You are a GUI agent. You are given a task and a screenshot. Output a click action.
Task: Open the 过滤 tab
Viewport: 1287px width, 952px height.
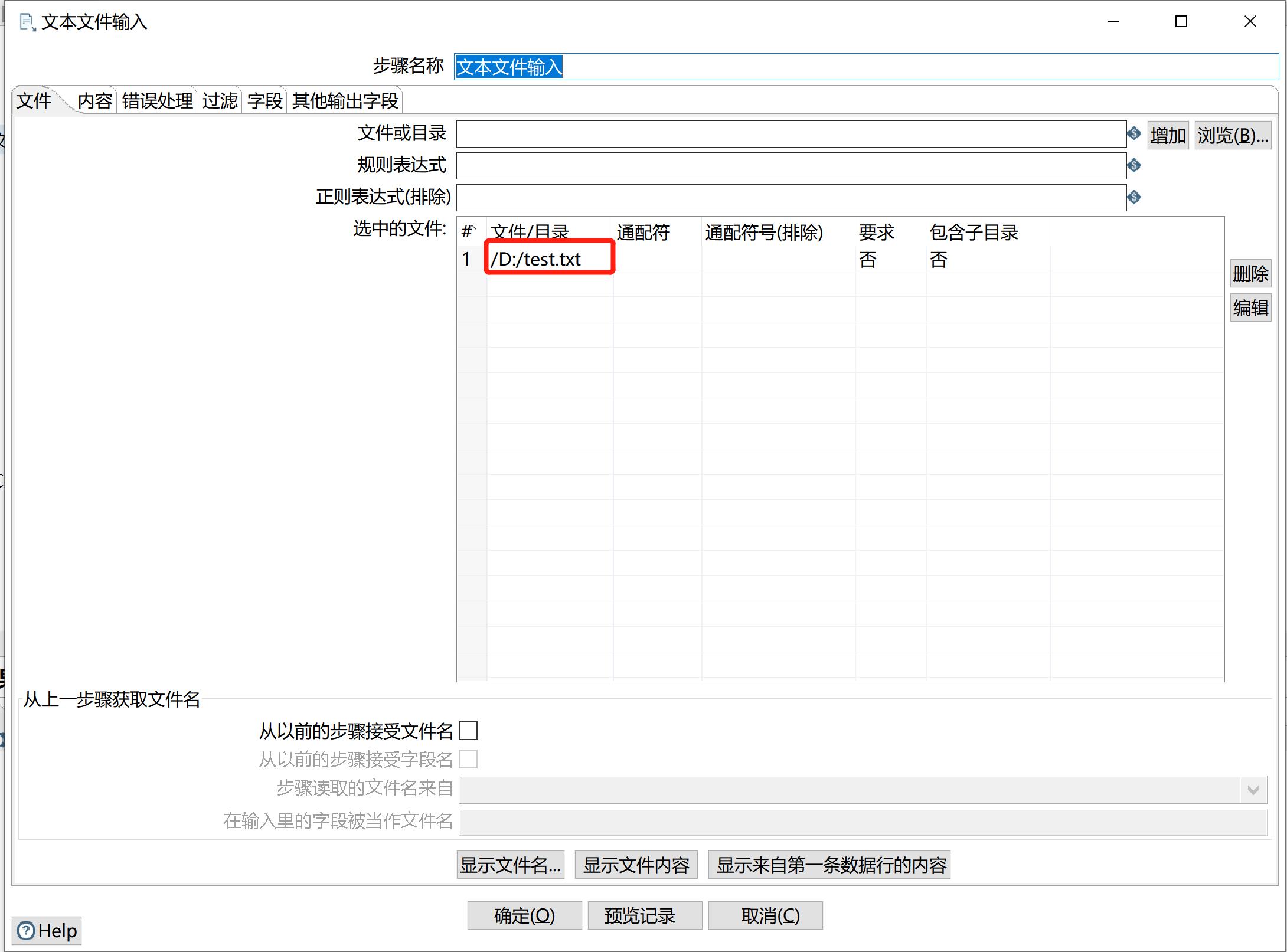(x=220, y=101)
